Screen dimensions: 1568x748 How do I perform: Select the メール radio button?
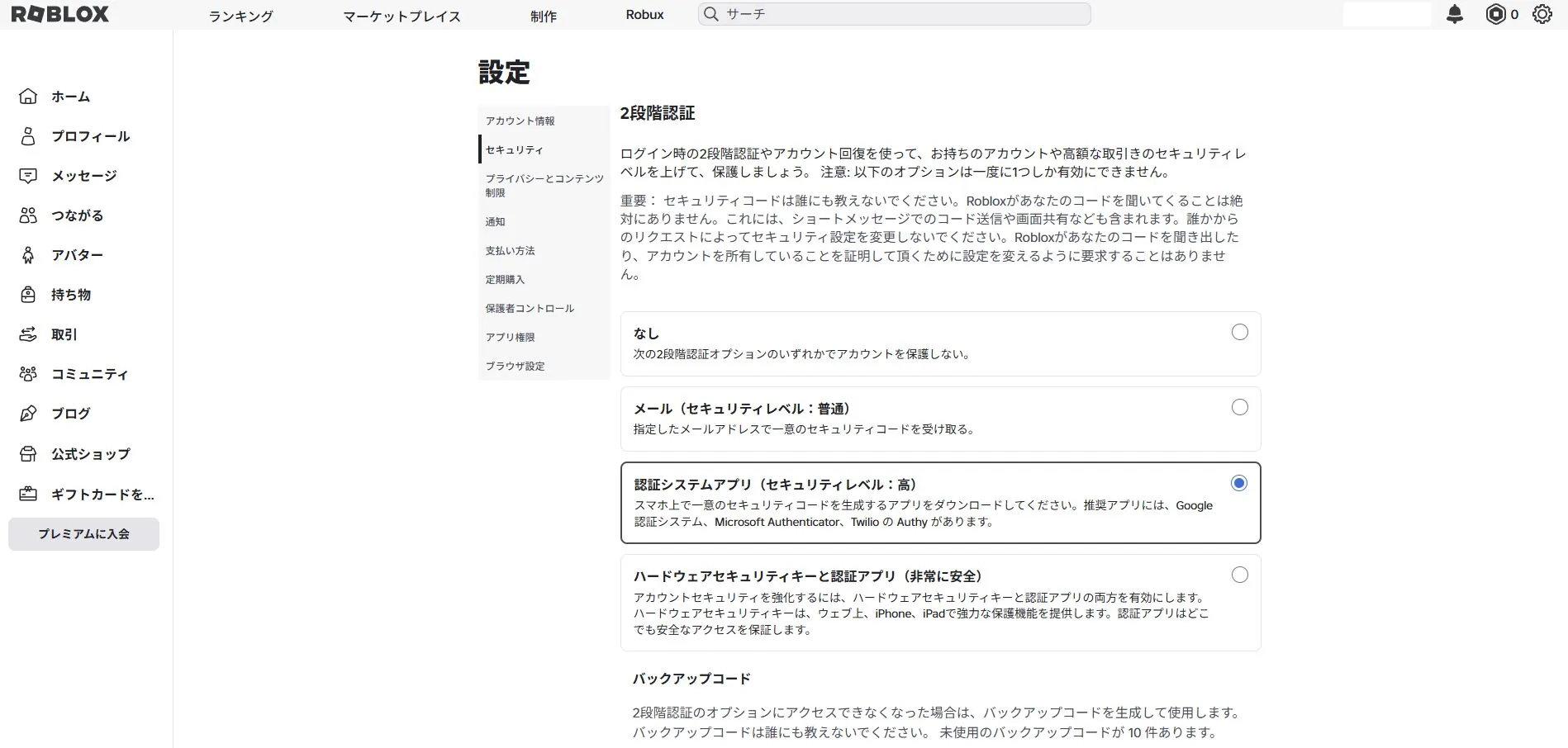[x=1239, y=407]
